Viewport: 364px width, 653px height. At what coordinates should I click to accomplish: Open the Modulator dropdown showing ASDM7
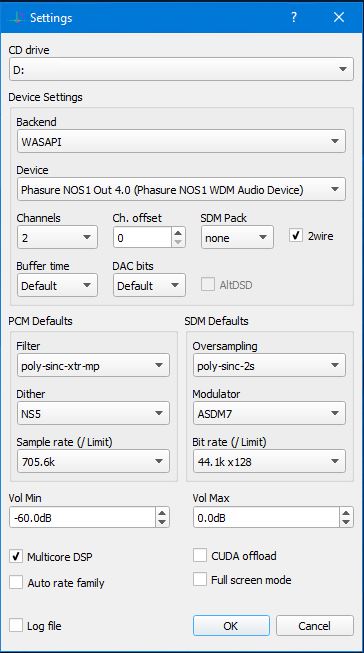point(269,413)
